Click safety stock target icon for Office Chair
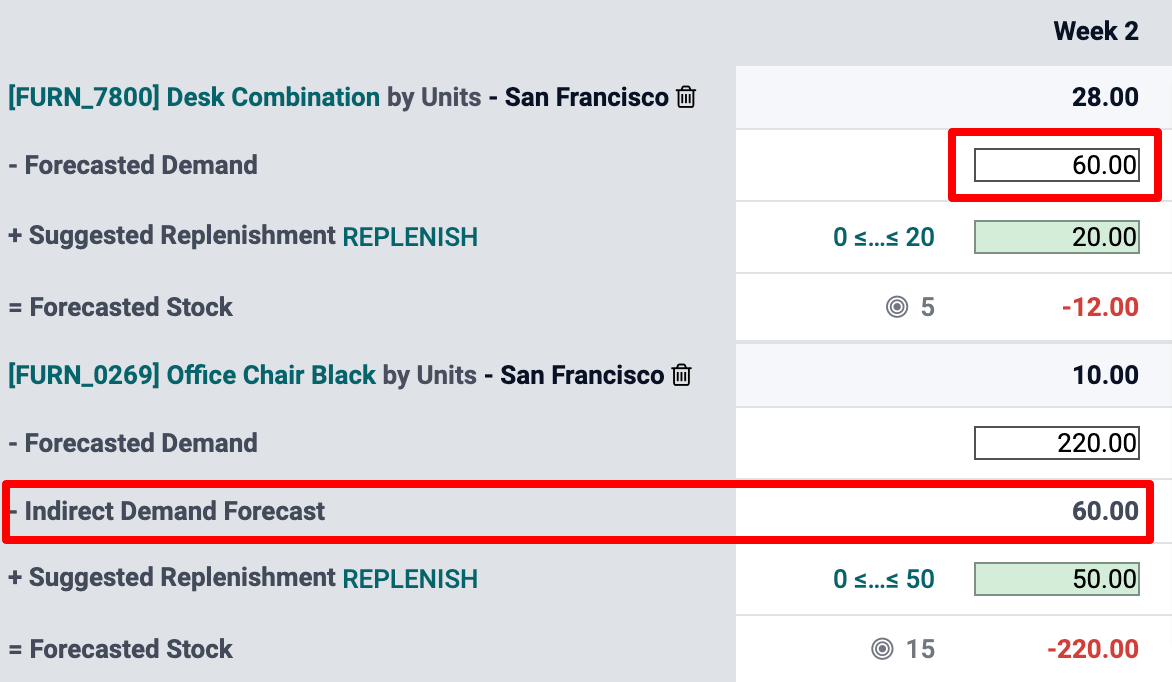The width and height of the screenshot is (1172, 682). coord(882,650)
